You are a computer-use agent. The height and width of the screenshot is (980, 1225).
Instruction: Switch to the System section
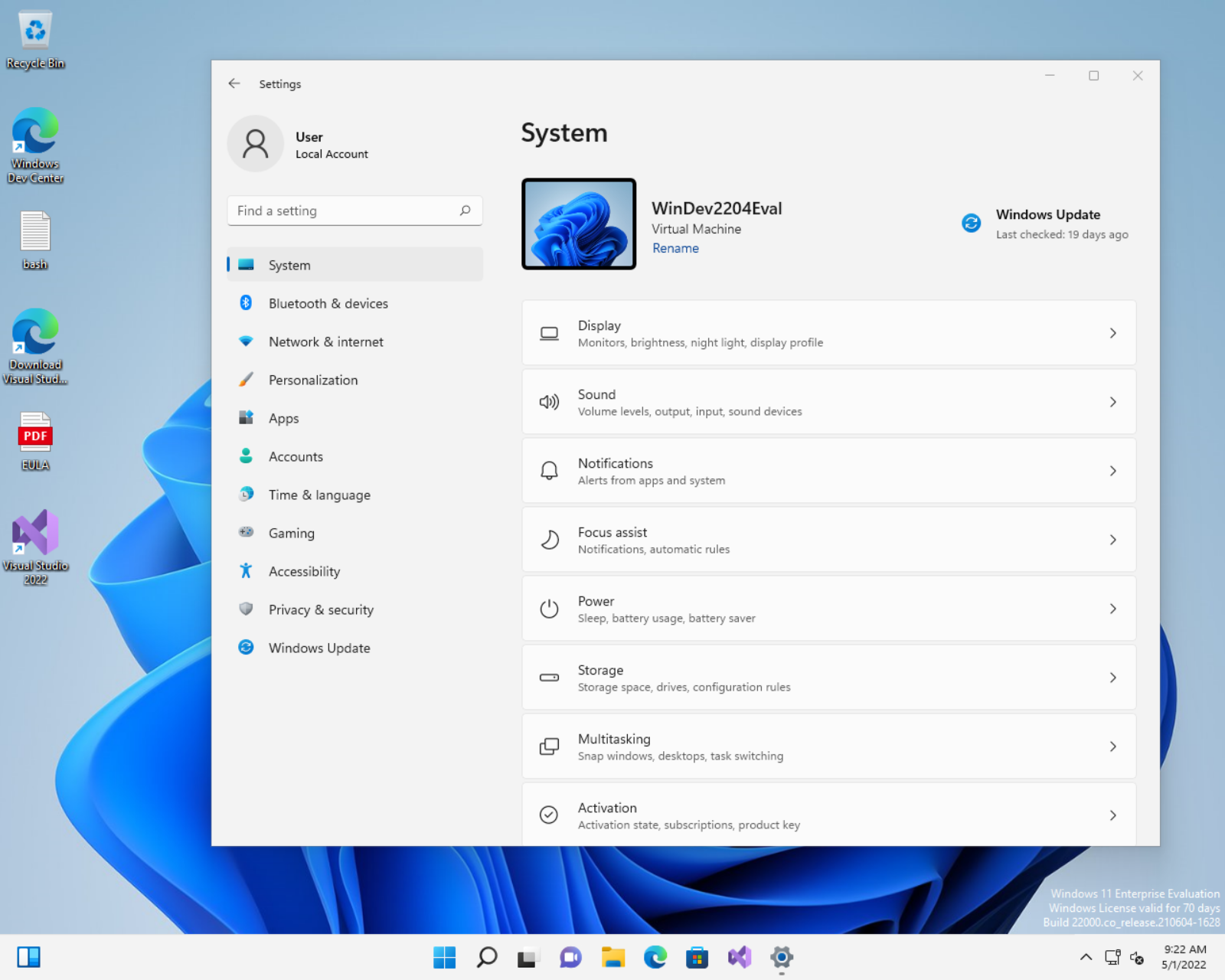pyautogui.click(x=289, y=264)
